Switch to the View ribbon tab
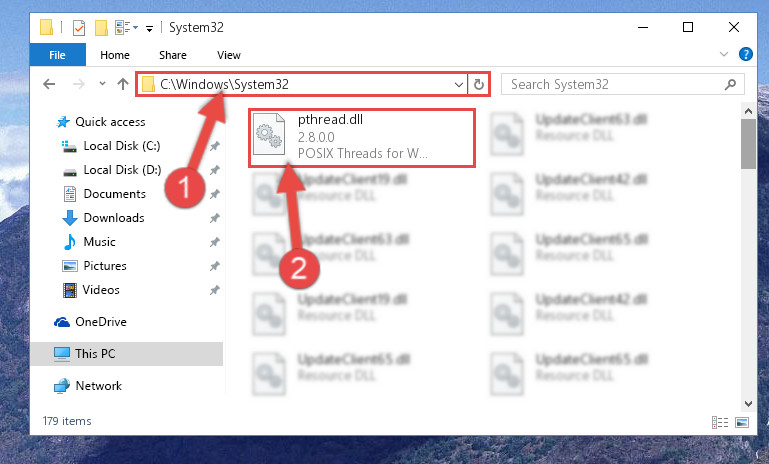 tap(229, 55)
